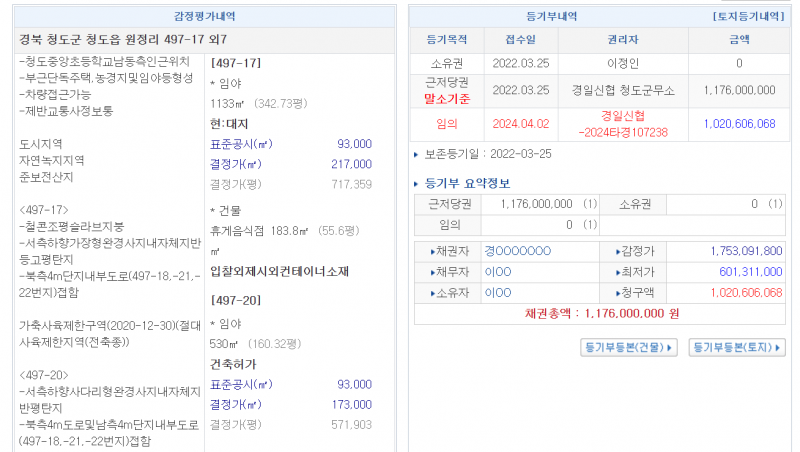Click the [497-17] parcel heading
Image resolution: width=800 pixels, height=452 pixels.
tap(237, 63)
